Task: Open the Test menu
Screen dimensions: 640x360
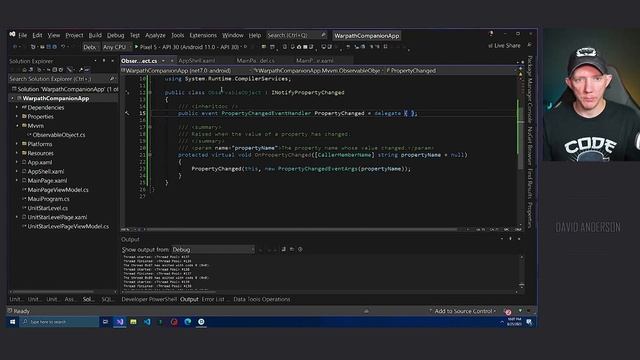Action: pos(135,36)
